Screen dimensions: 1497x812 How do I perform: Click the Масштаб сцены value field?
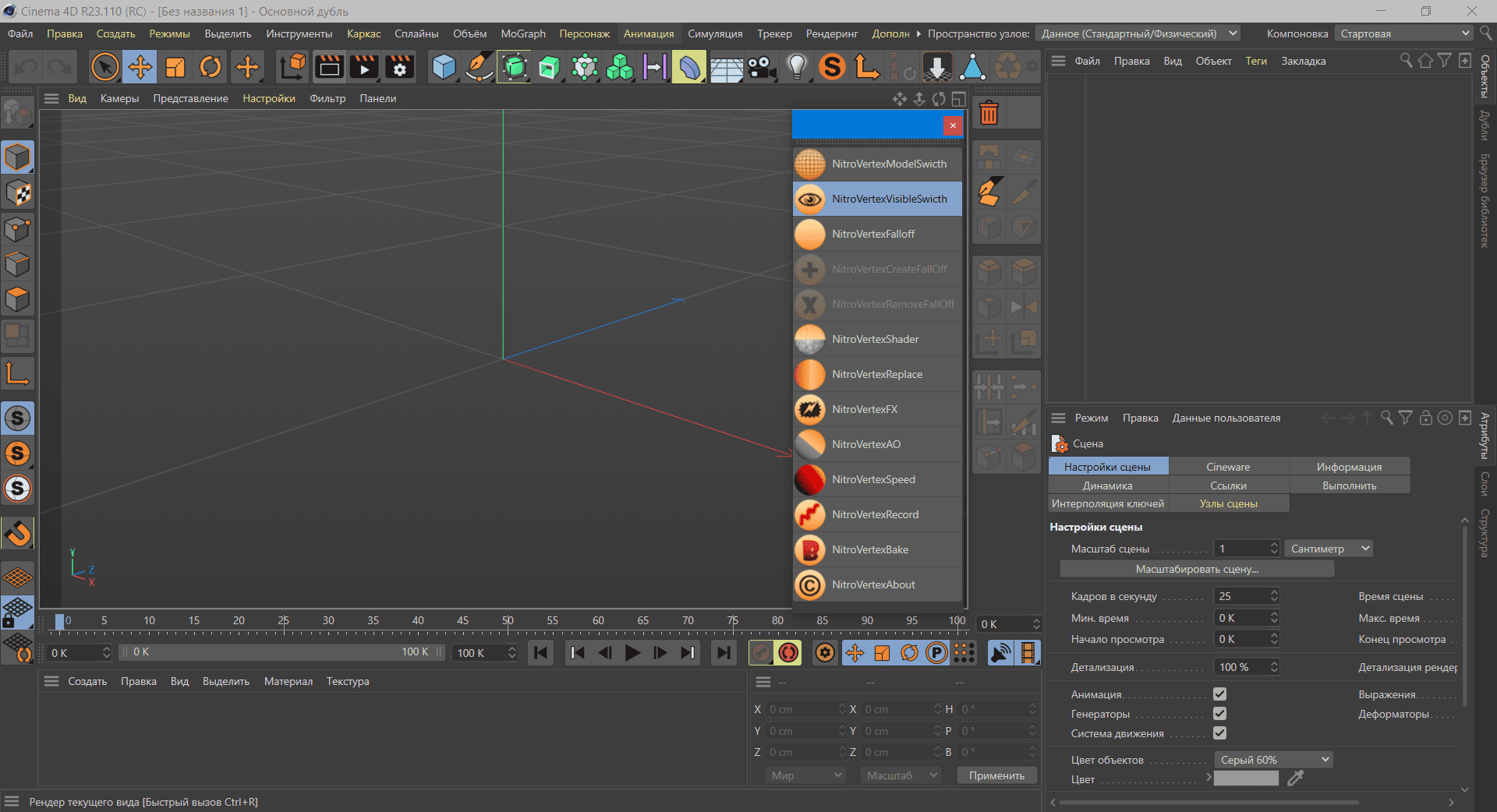1240,549
